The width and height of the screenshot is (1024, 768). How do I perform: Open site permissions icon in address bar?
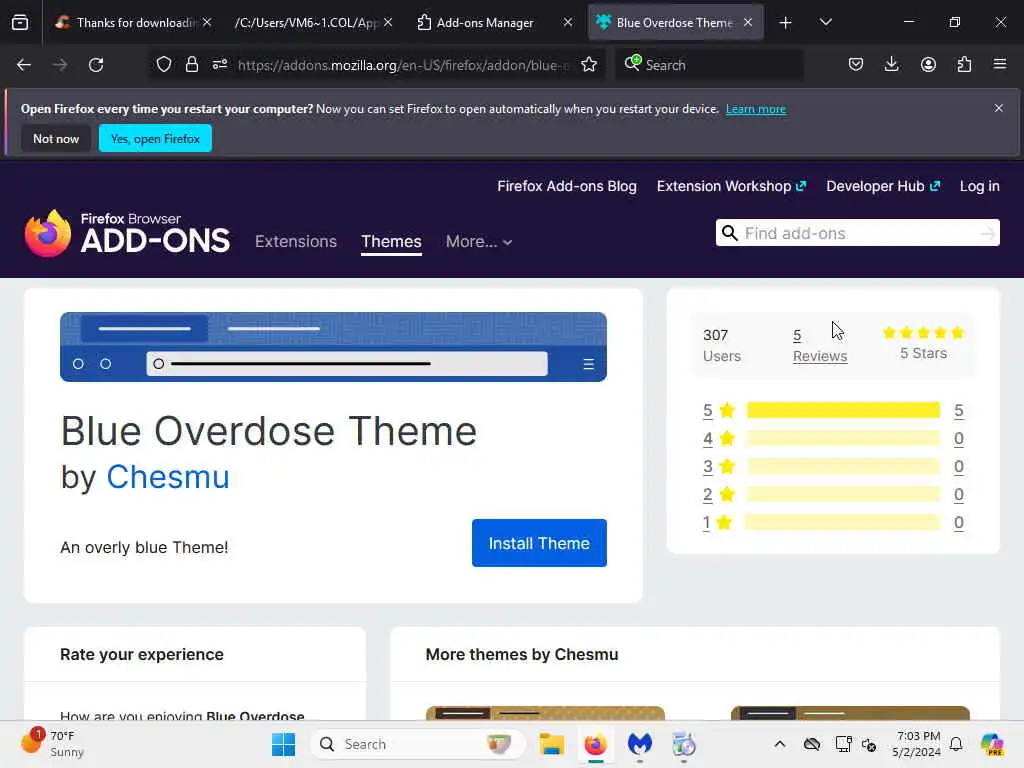[219, 65]
